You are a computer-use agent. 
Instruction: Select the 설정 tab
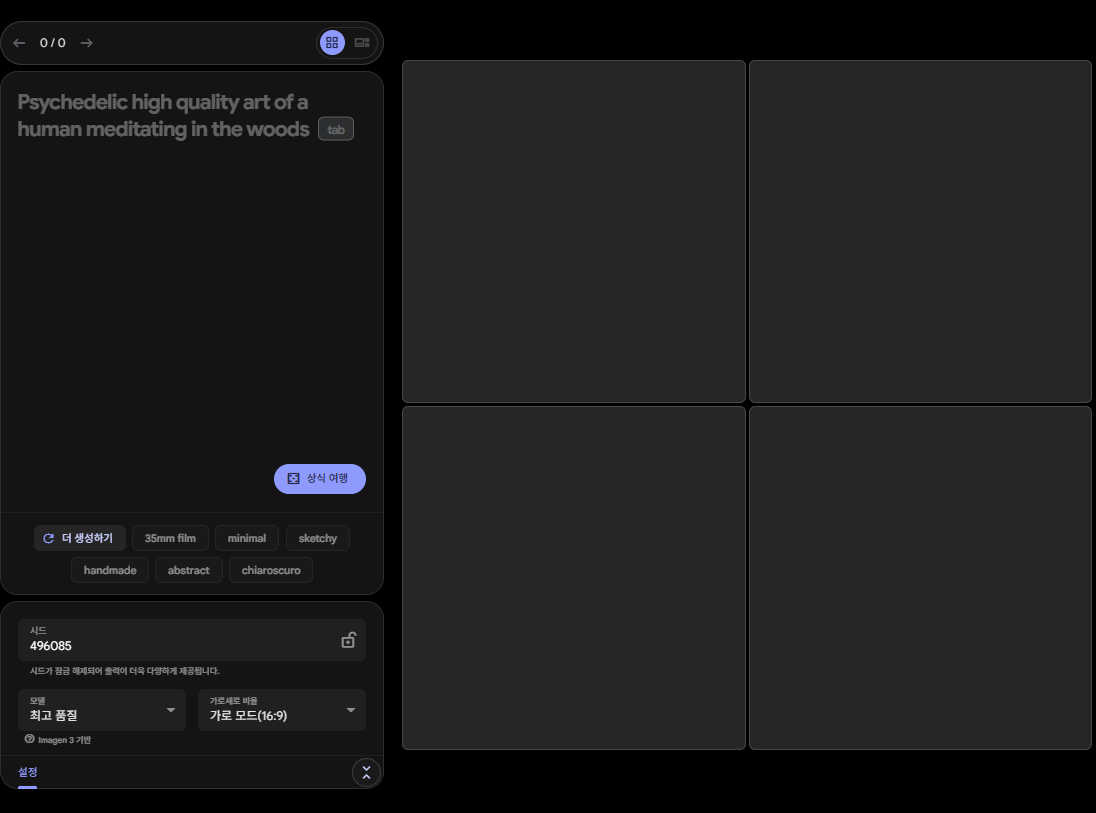tap(27, 772)
